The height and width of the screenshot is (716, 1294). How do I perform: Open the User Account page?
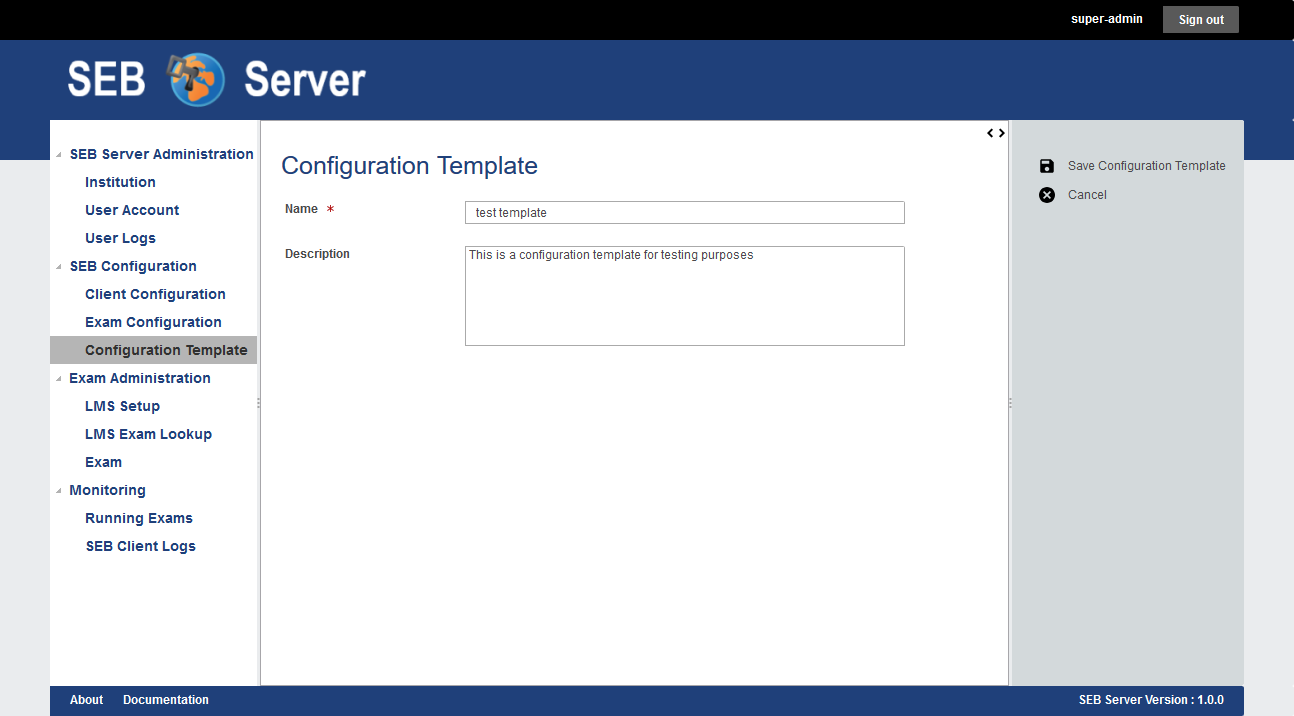click(x=132, y=210)
